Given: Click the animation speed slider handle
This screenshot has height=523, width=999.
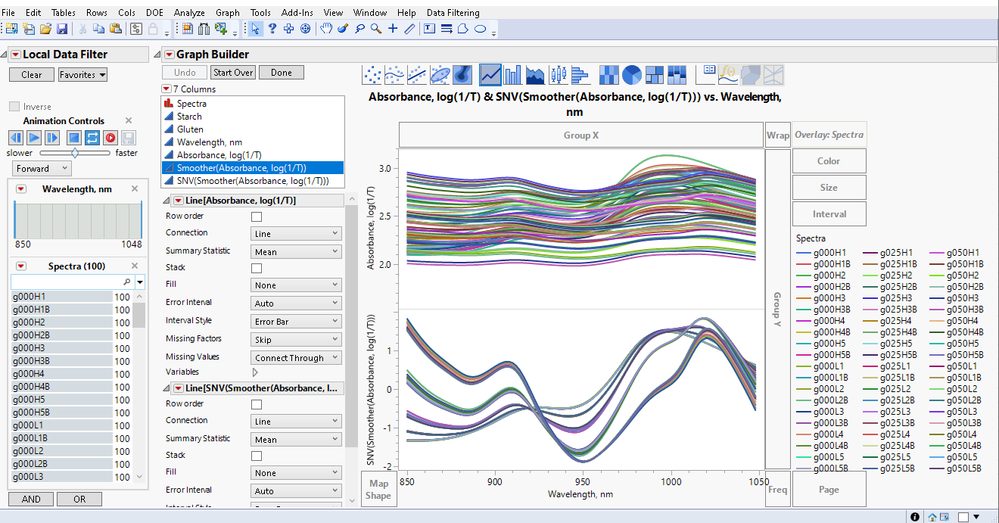Looking at the screenshot, I should [x=74, y=153].
